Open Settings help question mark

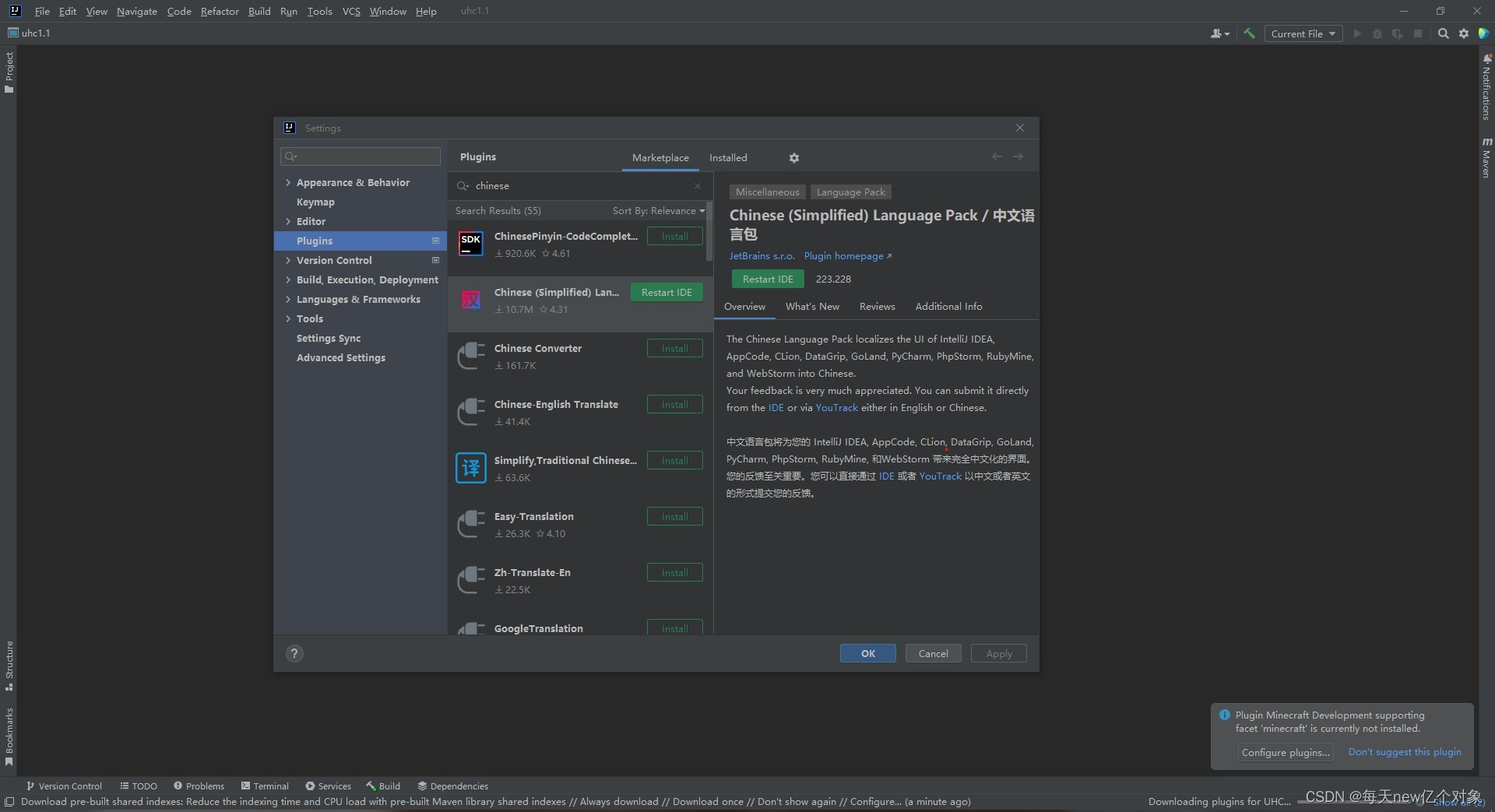pyautogui.click(x=294, y=654)
